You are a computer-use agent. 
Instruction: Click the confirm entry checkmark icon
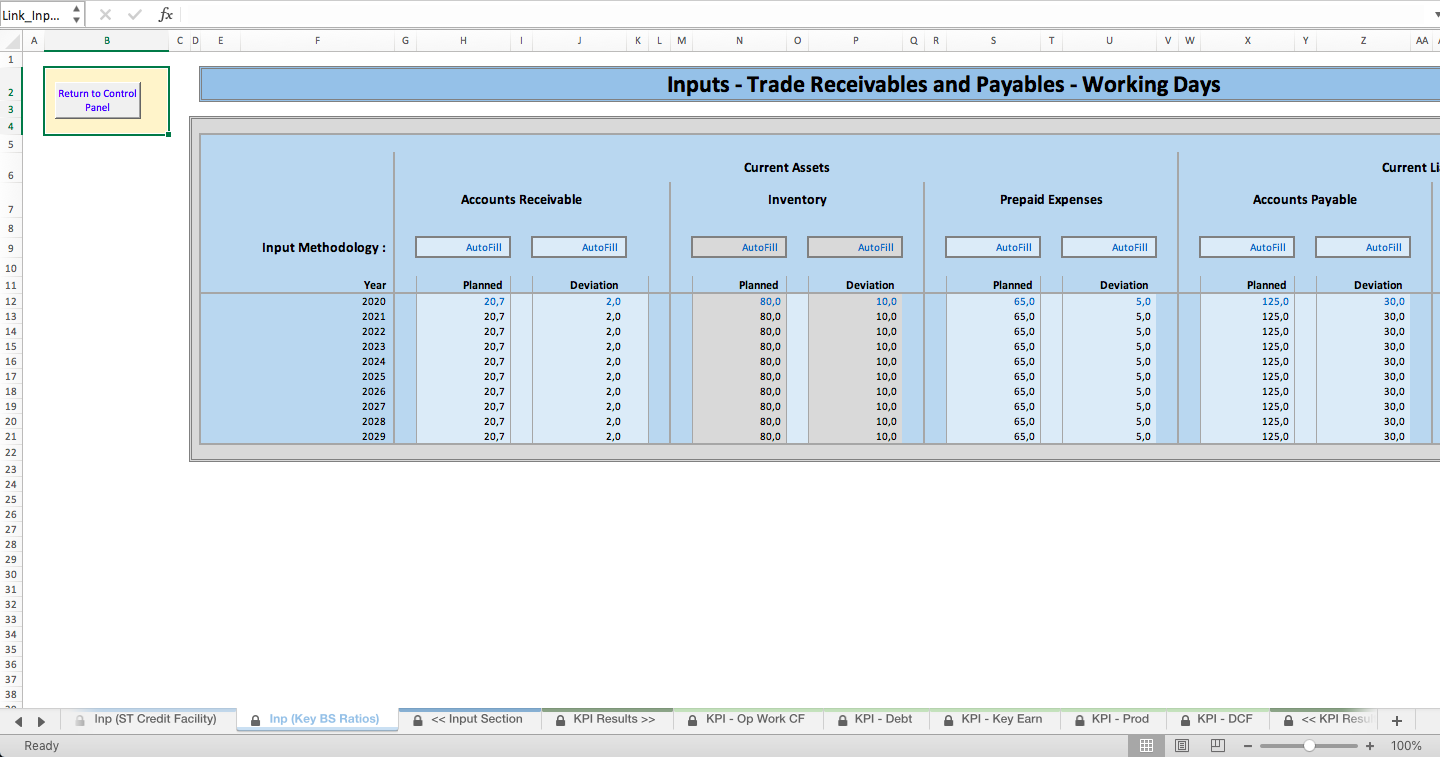pos(135,14)
